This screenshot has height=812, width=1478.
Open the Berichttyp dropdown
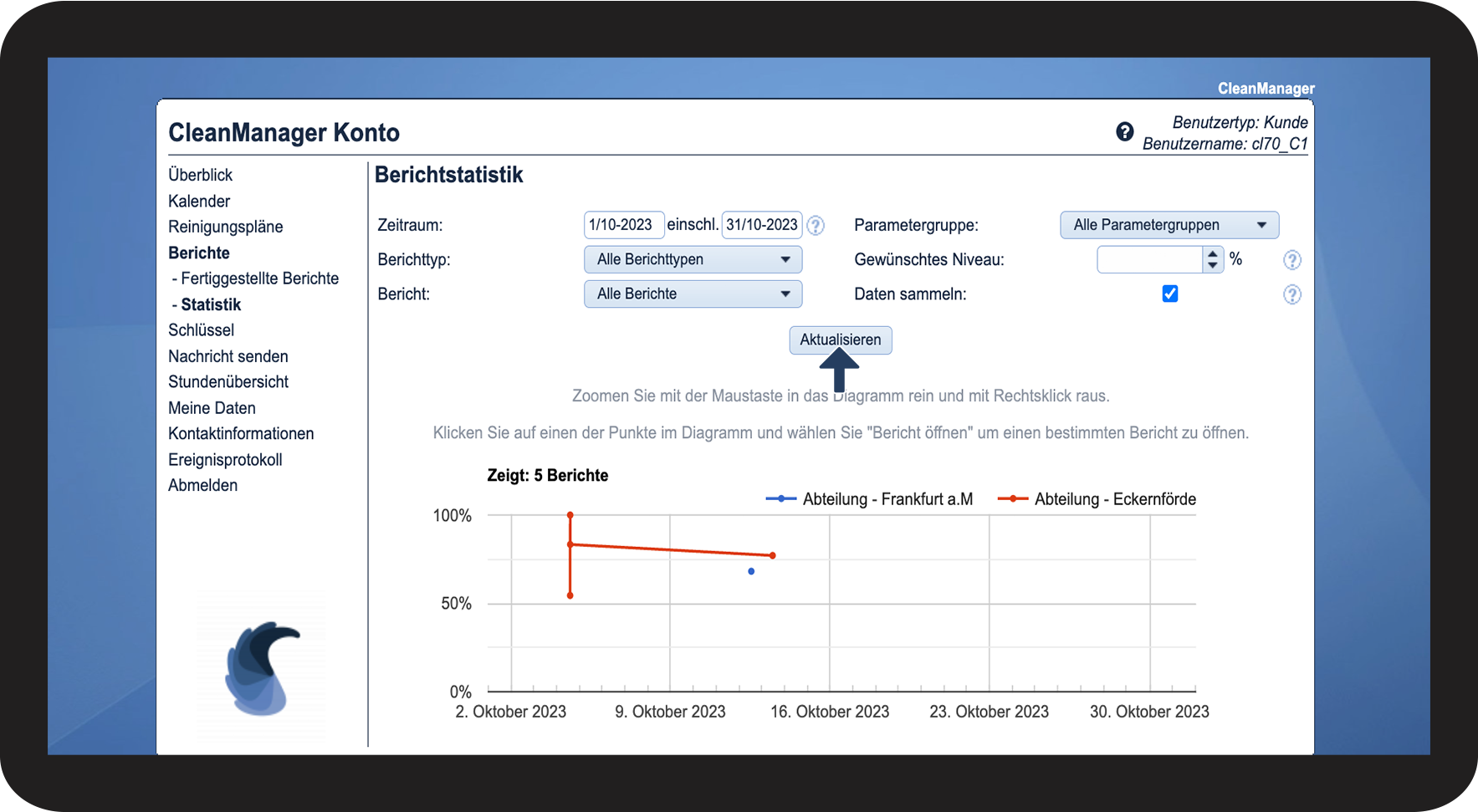coord(693,259)
